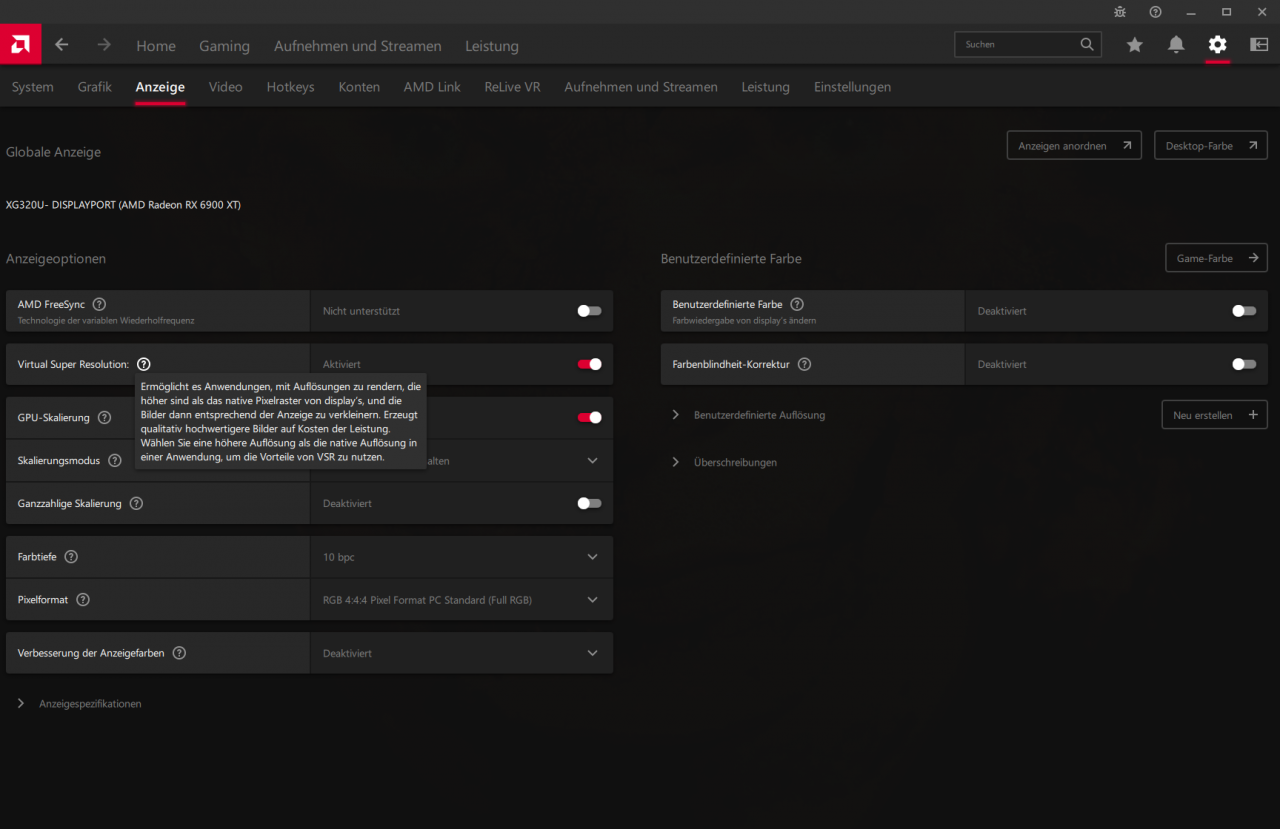Show Verbesserung der Anzeigefarben help icon
This screenshot has height=829, width=1280.
[x=179, y=653]
